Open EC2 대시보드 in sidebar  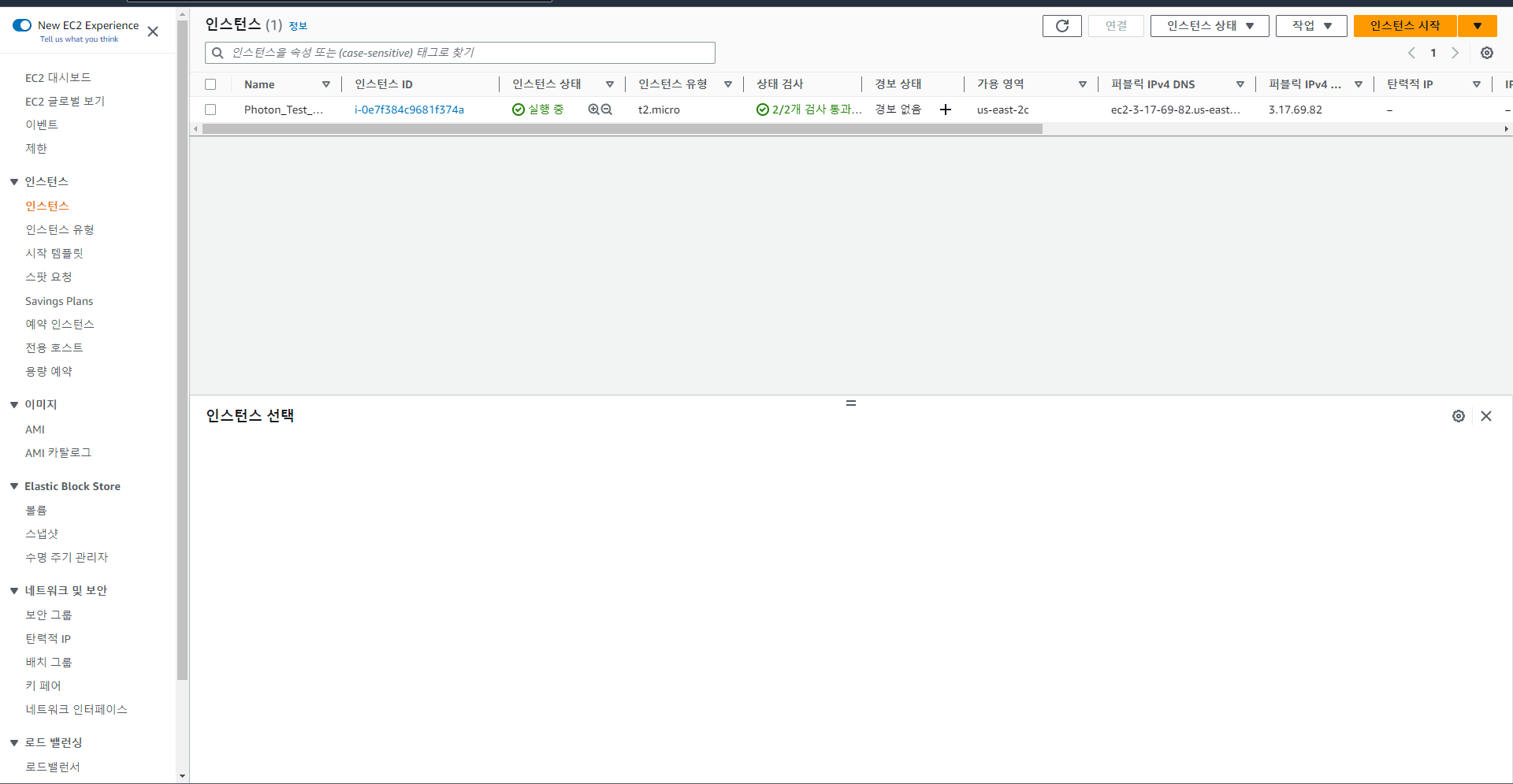click(x=58, y=78)
